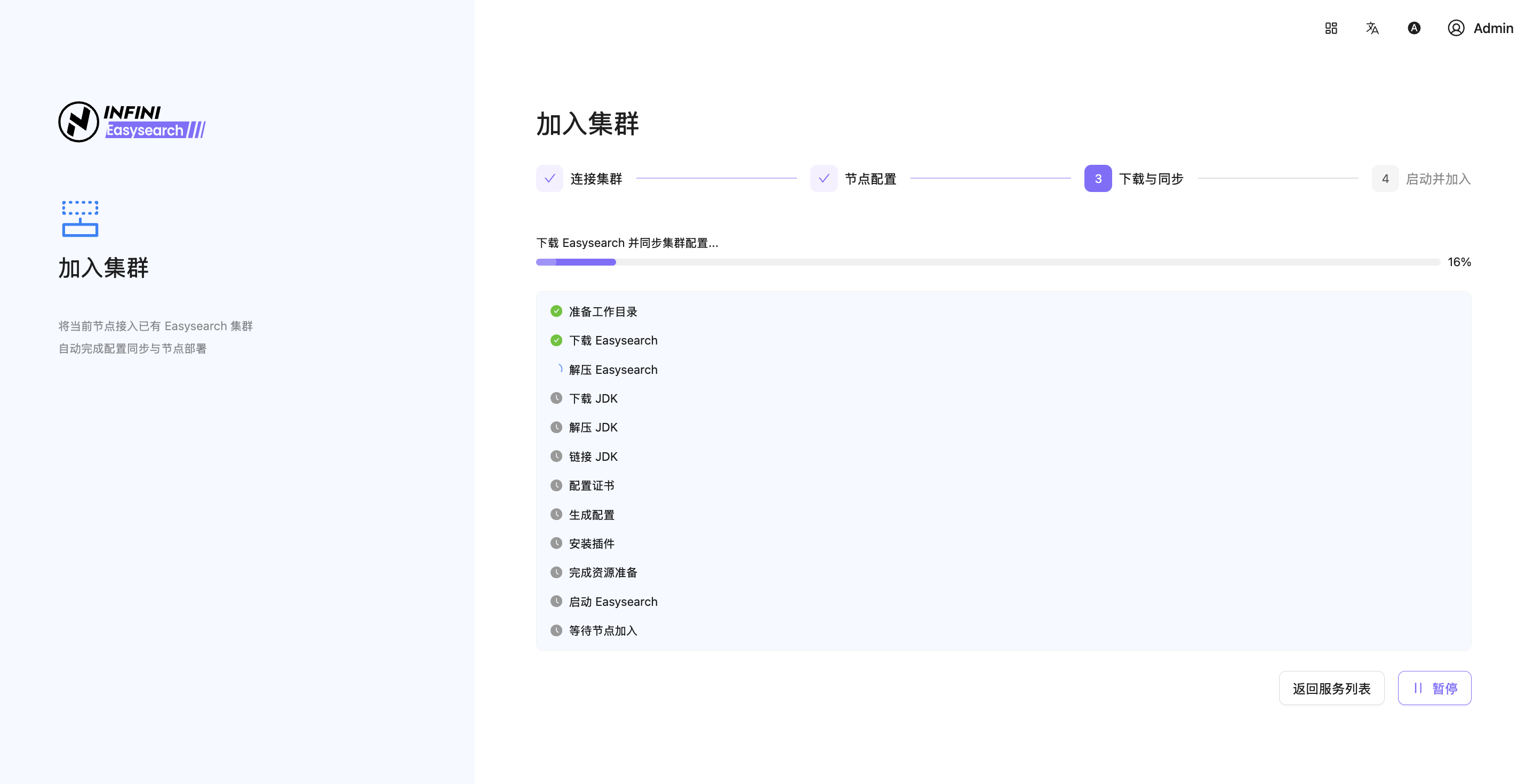Screen dimensions: 1533x784
Task: Click the download progress bar
Action: click(x=987, y=262)
